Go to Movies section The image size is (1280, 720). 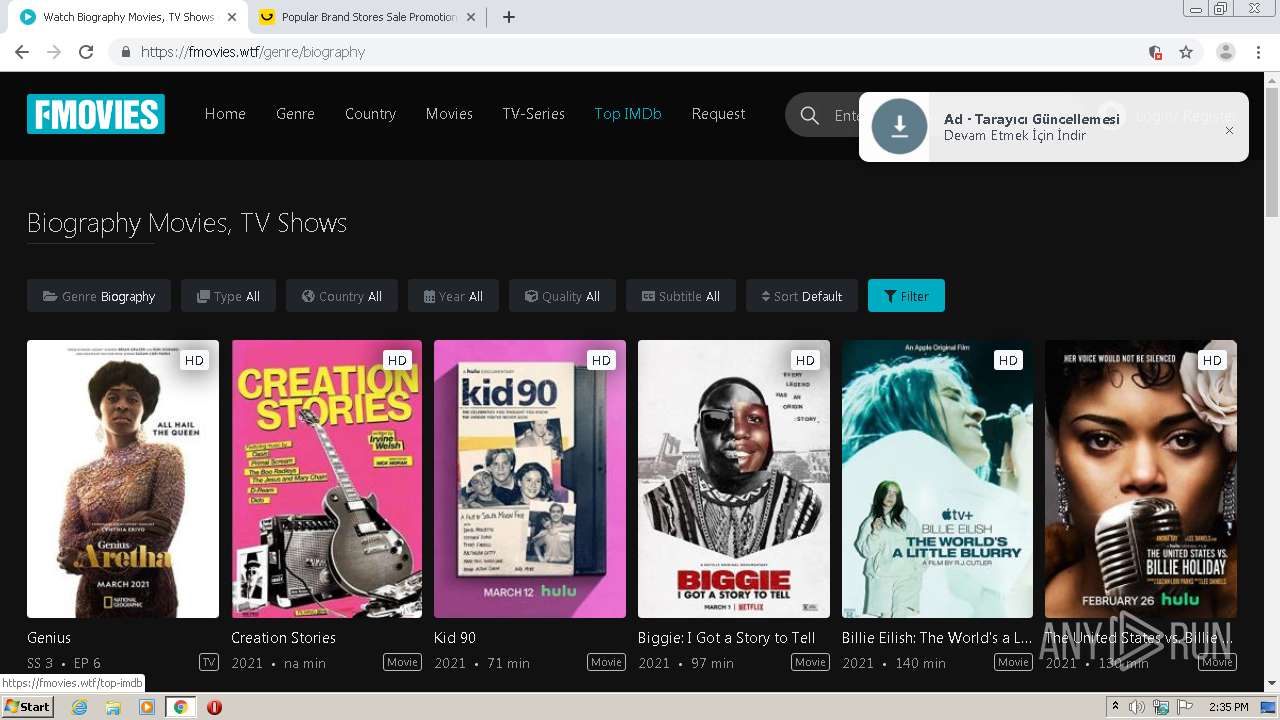click(449, 114)
